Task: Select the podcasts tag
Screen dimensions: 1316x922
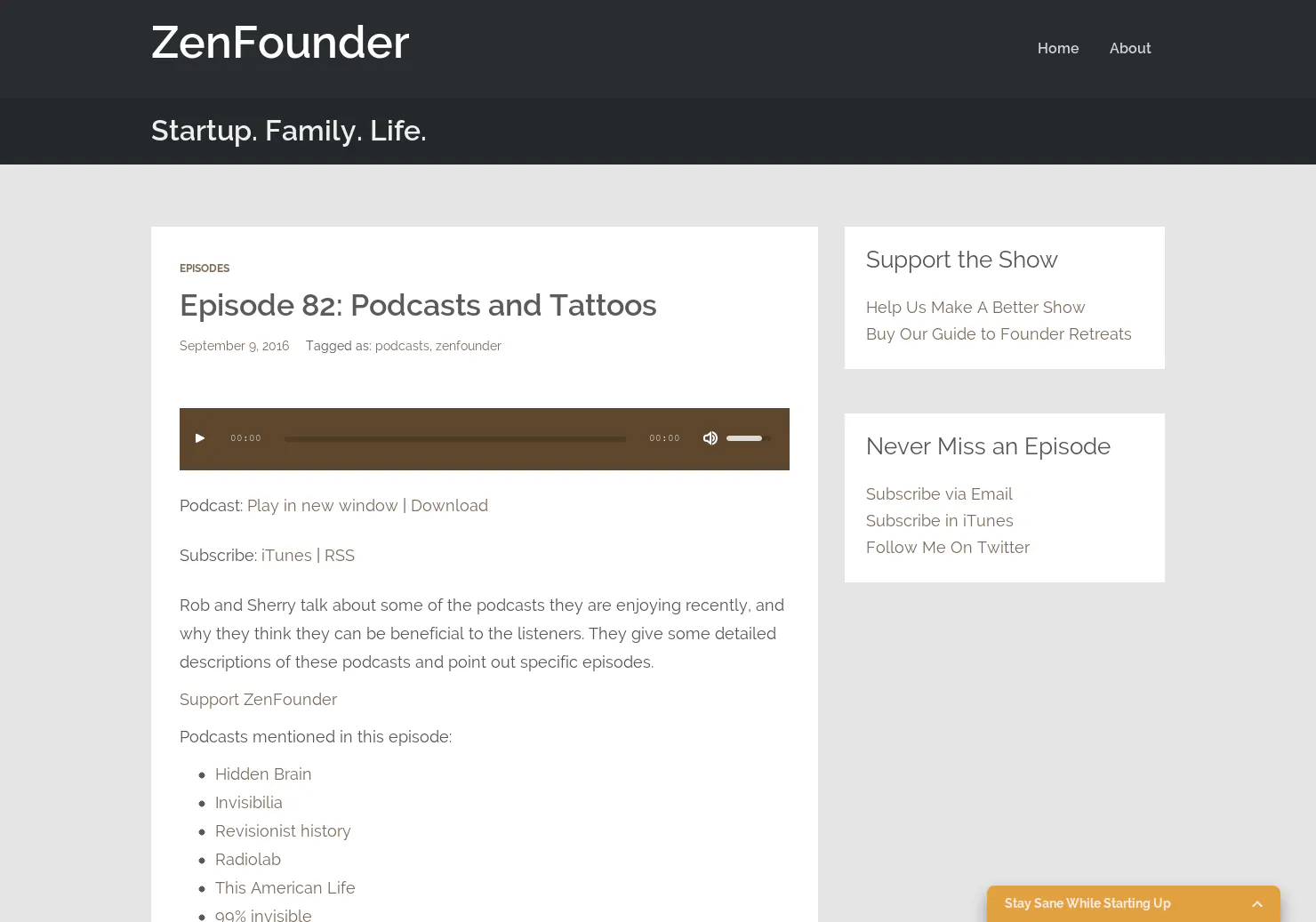Action: click(x=402, y=346)
